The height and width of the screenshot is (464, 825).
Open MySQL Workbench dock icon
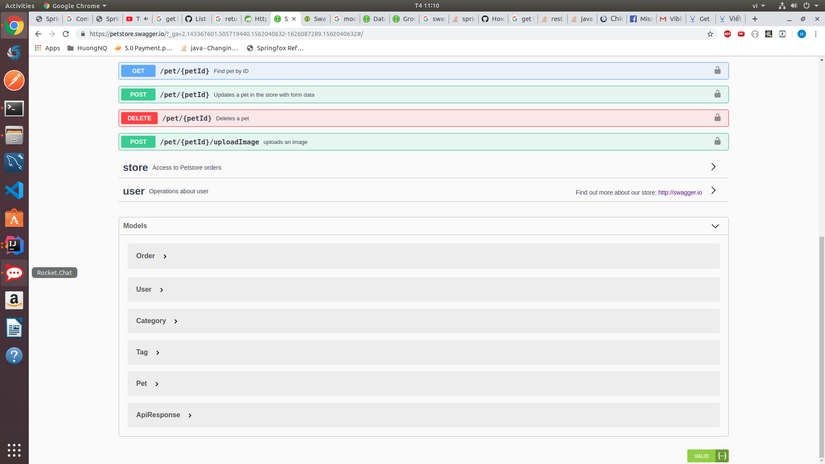[x=14, y=163]
